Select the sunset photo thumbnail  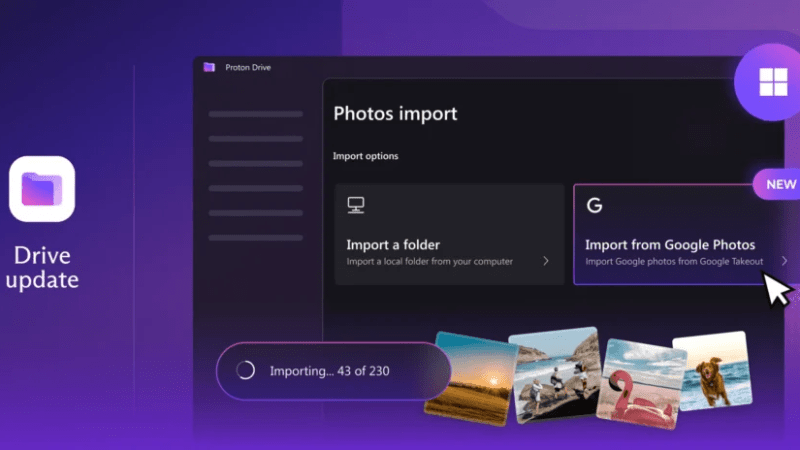click(471, 379)
